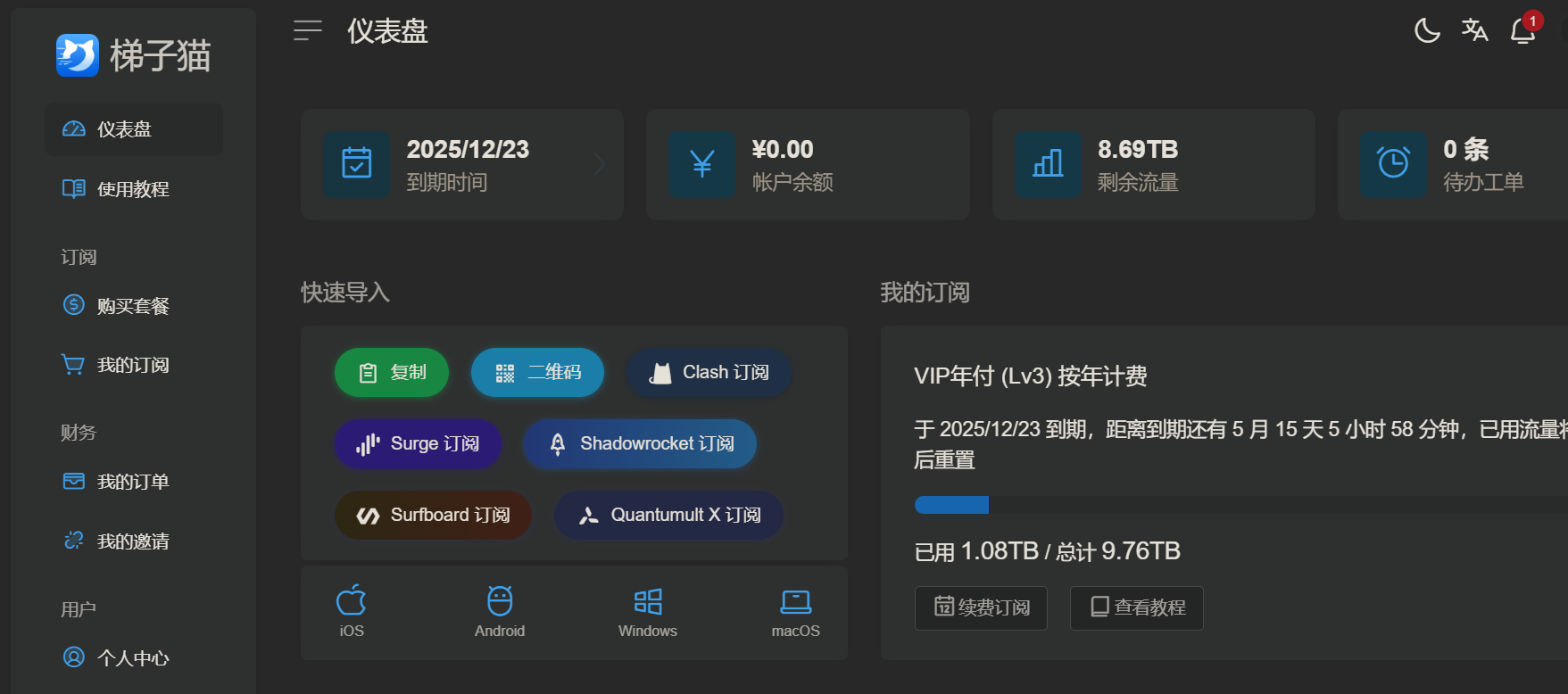Click the 我的订阅 section heading

(x=925, y=293)
